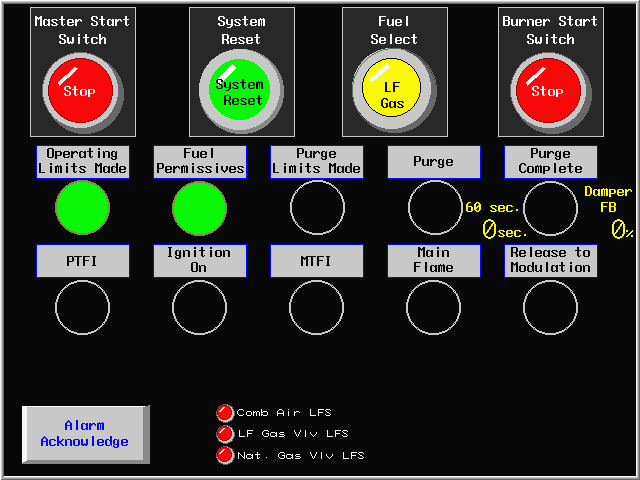
Task: Click the Purge label box
Action: 434,162
